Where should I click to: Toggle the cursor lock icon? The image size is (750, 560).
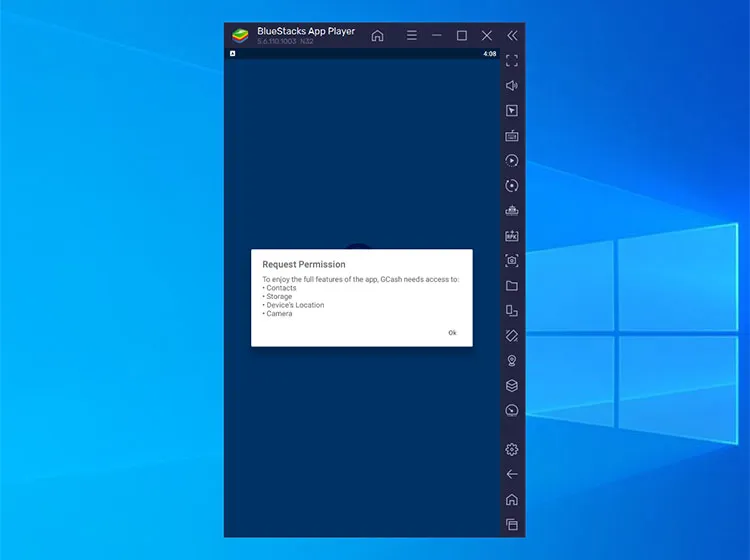click(x=512, y=111)
